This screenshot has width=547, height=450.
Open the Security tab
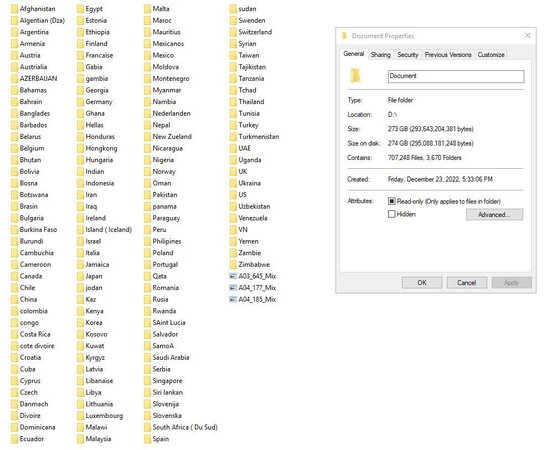coord(407,55)
